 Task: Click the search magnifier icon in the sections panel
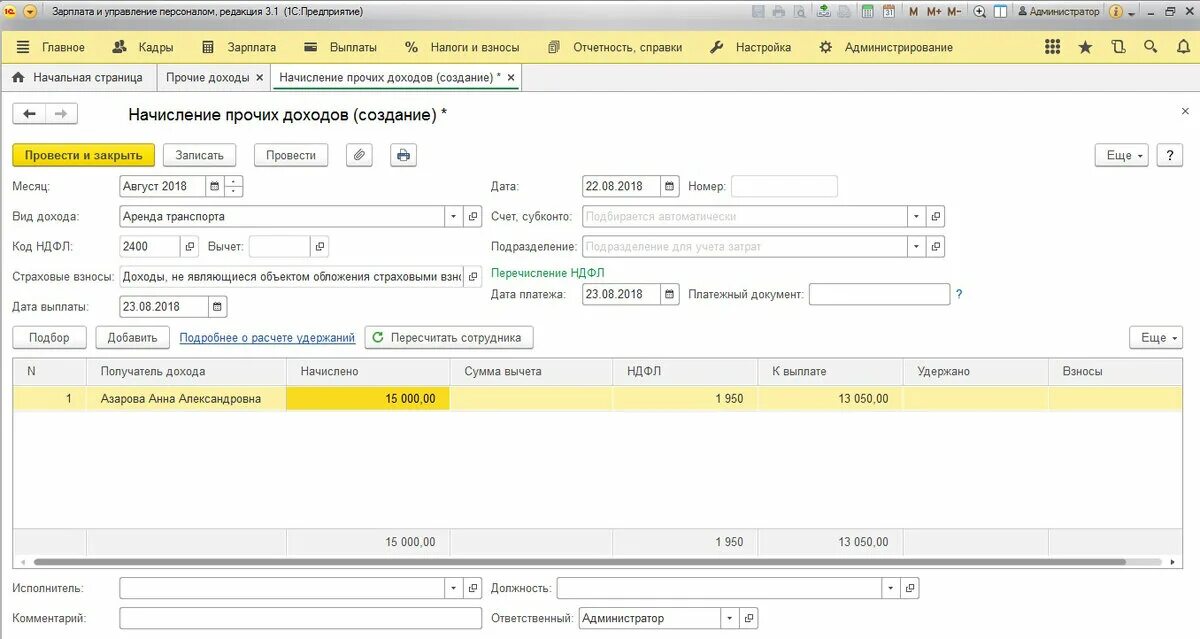pos(1151,47)
